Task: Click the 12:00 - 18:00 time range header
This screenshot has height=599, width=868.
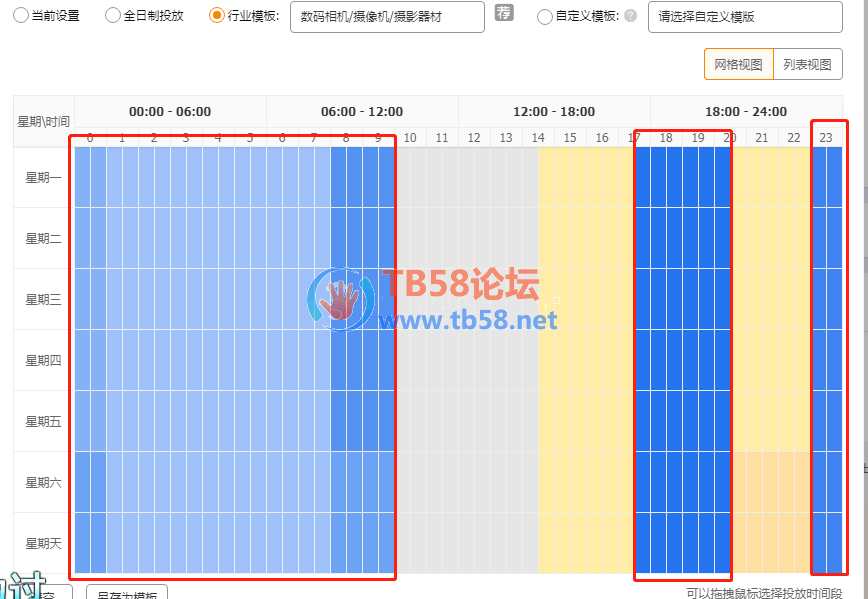Action: [x=554, y=111]
